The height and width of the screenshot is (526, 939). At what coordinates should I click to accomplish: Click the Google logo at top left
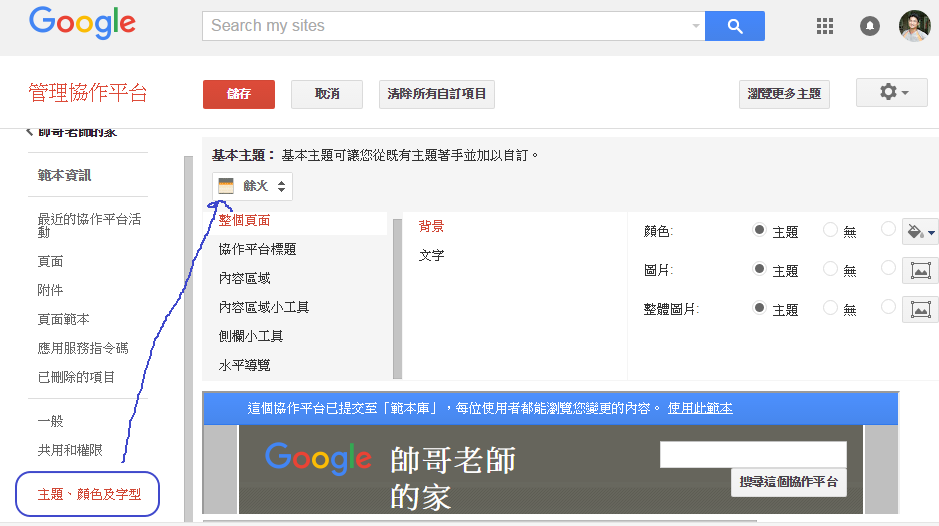tap(83, 24)
